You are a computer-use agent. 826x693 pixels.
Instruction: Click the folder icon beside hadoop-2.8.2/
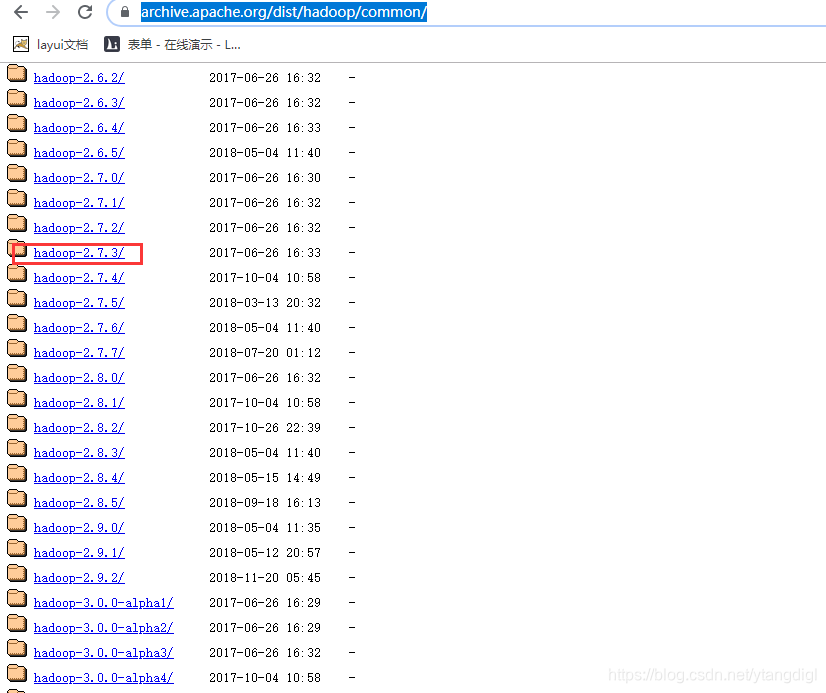pos(17,423)
